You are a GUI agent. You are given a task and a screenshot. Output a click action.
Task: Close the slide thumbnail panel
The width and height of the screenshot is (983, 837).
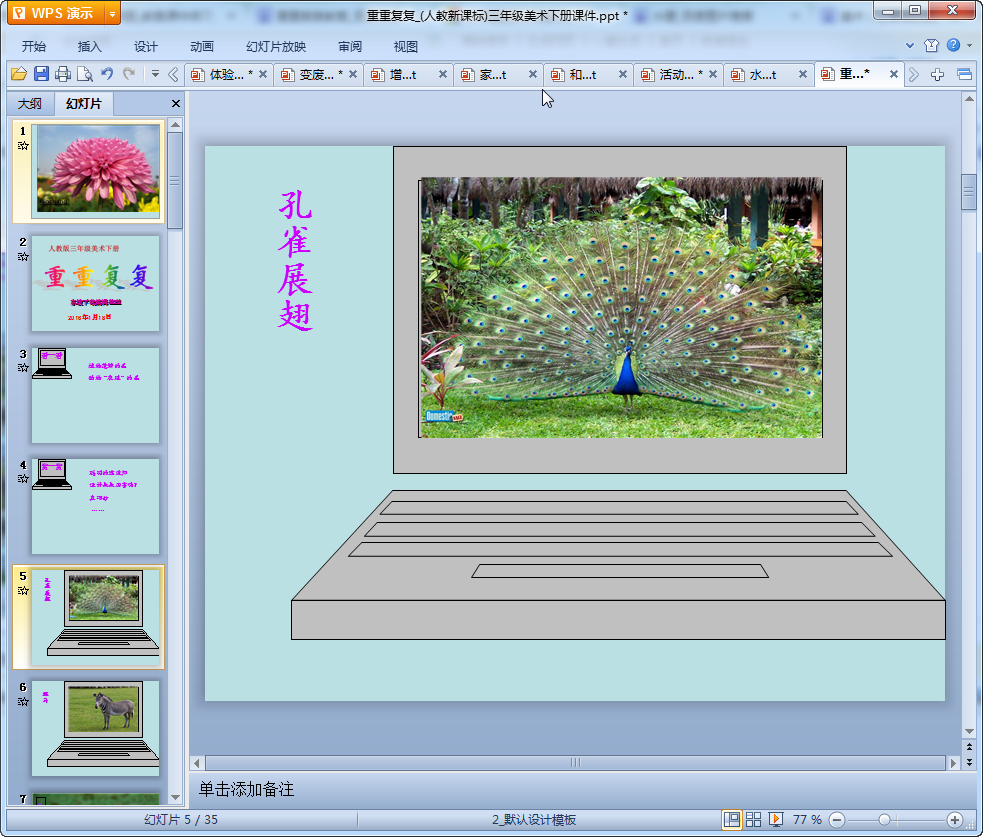point(176,103)
